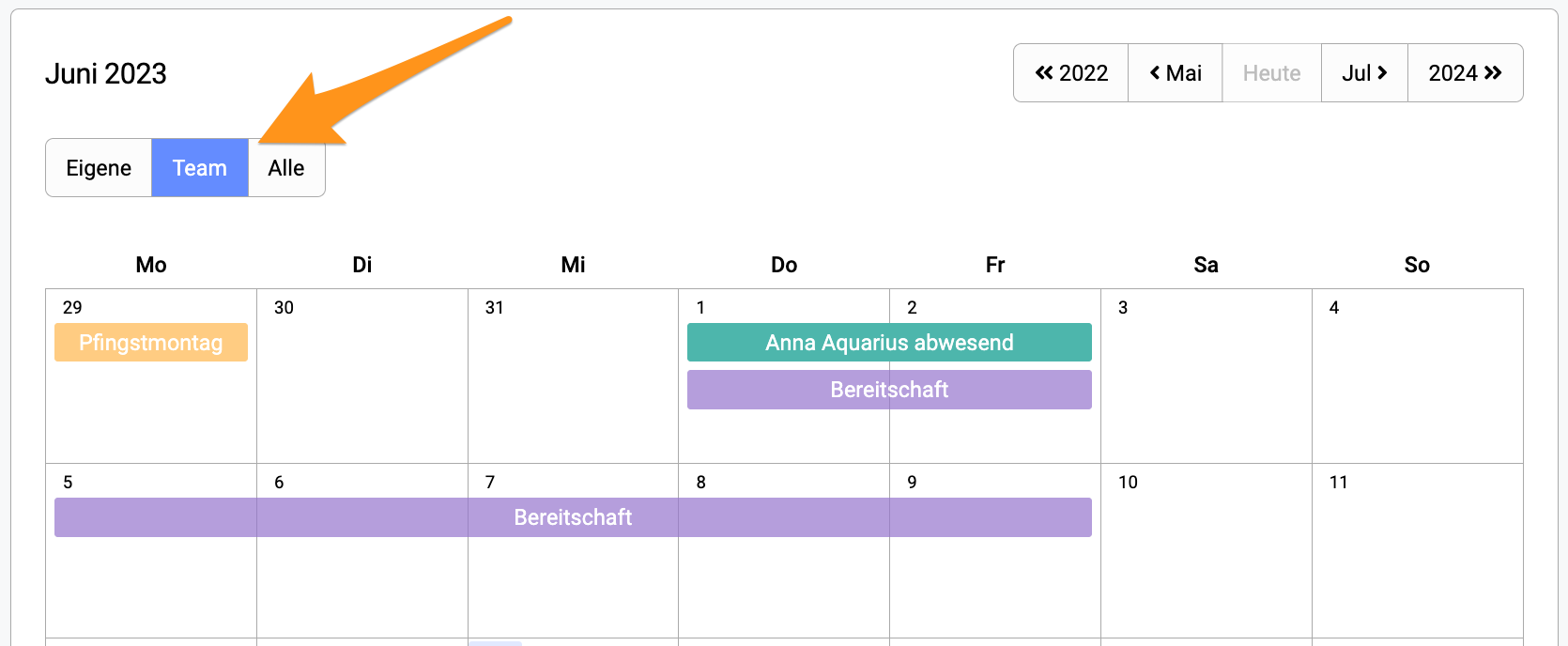Select day cell 30

point(362,376)
